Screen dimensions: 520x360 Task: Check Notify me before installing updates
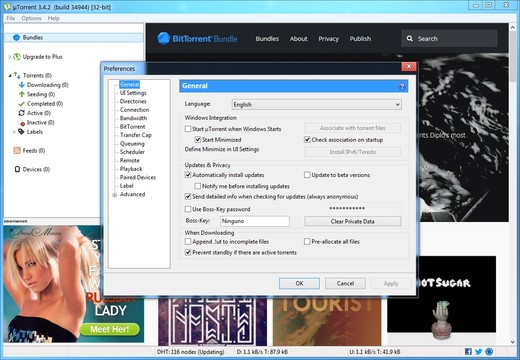pyautogui.click(x=198, y=186)
